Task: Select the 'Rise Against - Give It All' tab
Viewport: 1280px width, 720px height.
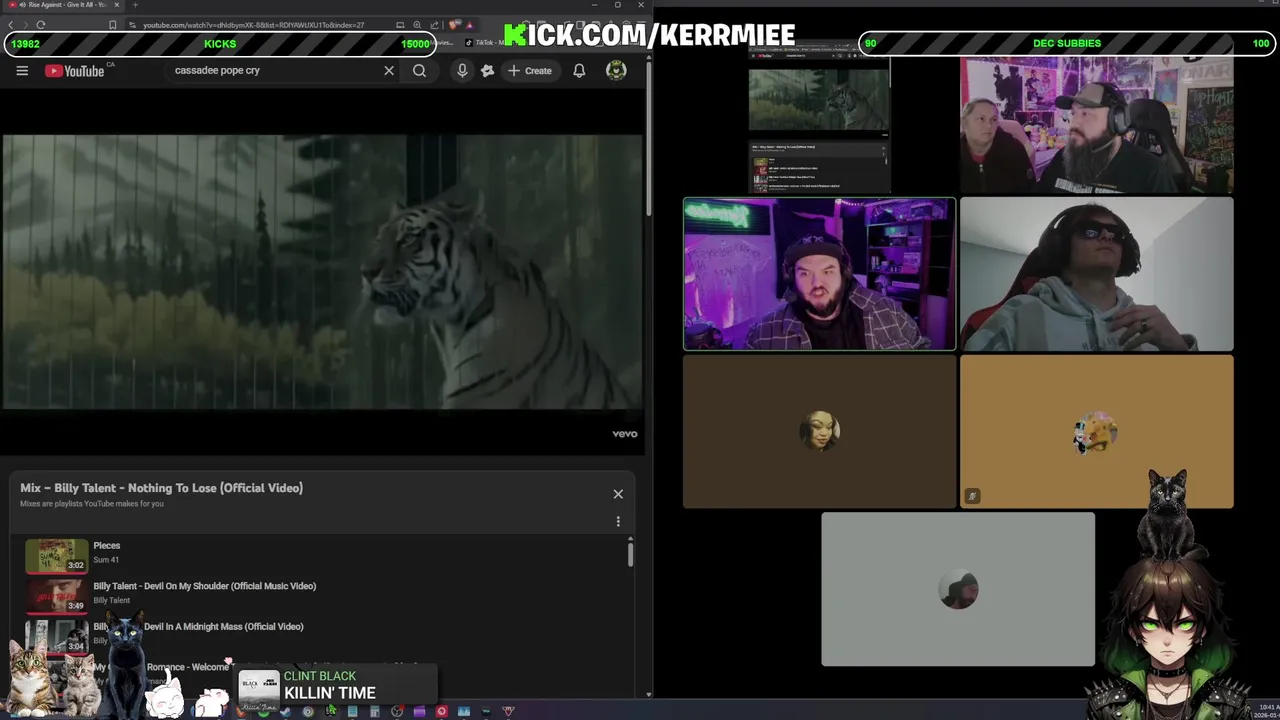Action: pyautogui.click(x=65, y=5)
